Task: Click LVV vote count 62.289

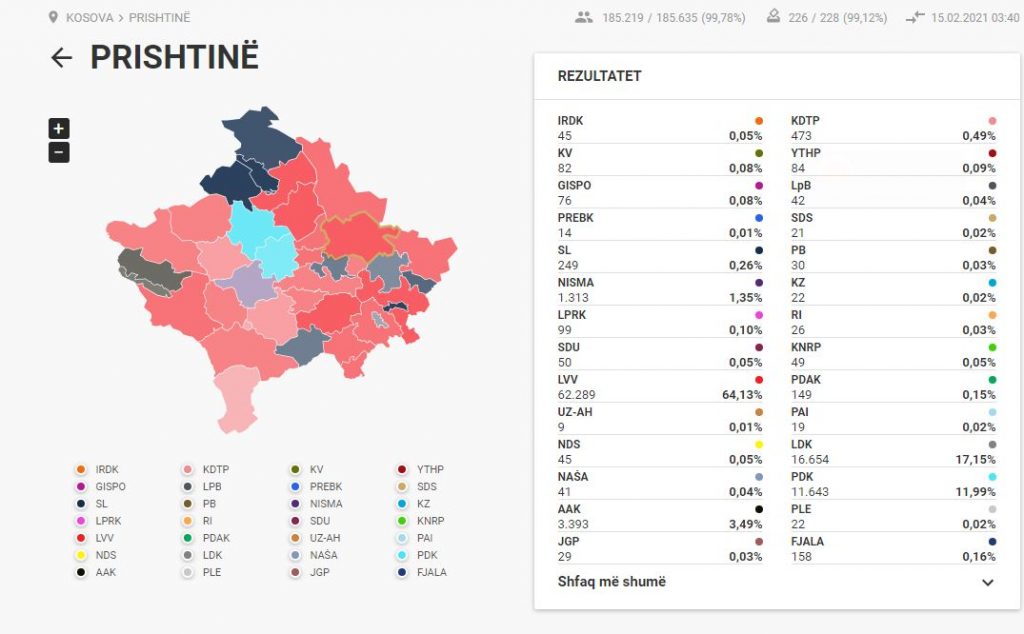Action: (576, 395)
